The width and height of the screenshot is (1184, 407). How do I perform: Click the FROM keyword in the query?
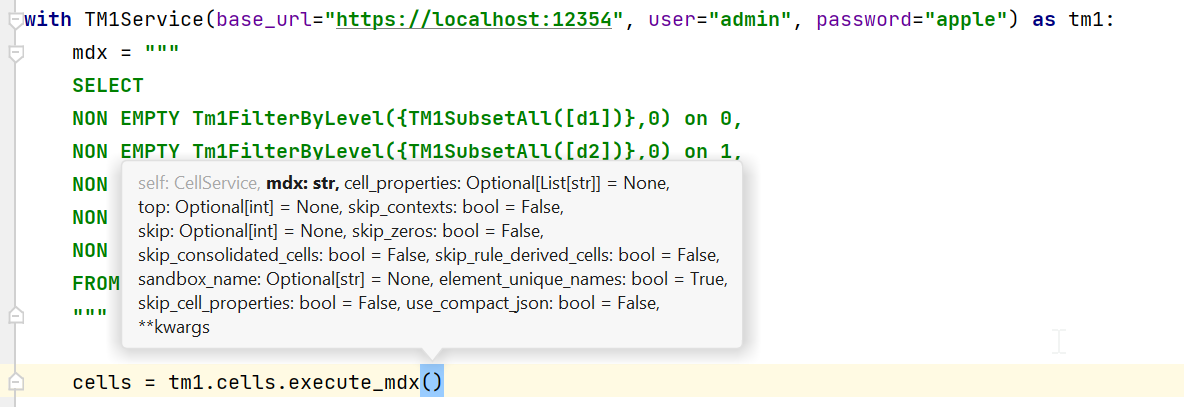tap(97, 283)
